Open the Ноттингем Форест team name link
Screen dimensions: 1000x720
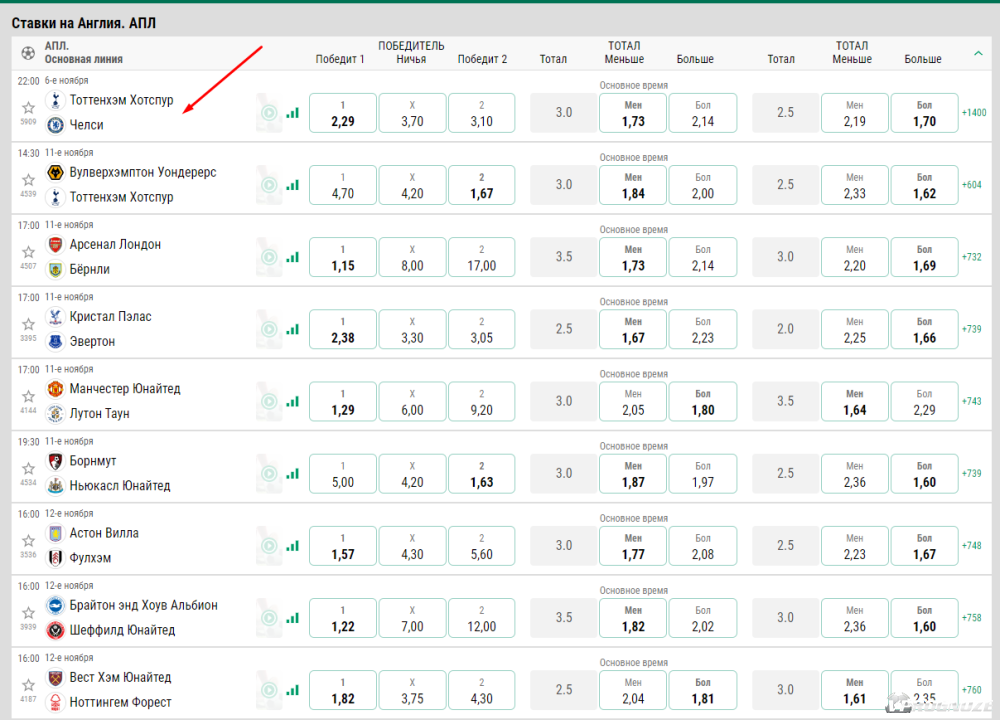pyautogui.click(x=121, y=702)
